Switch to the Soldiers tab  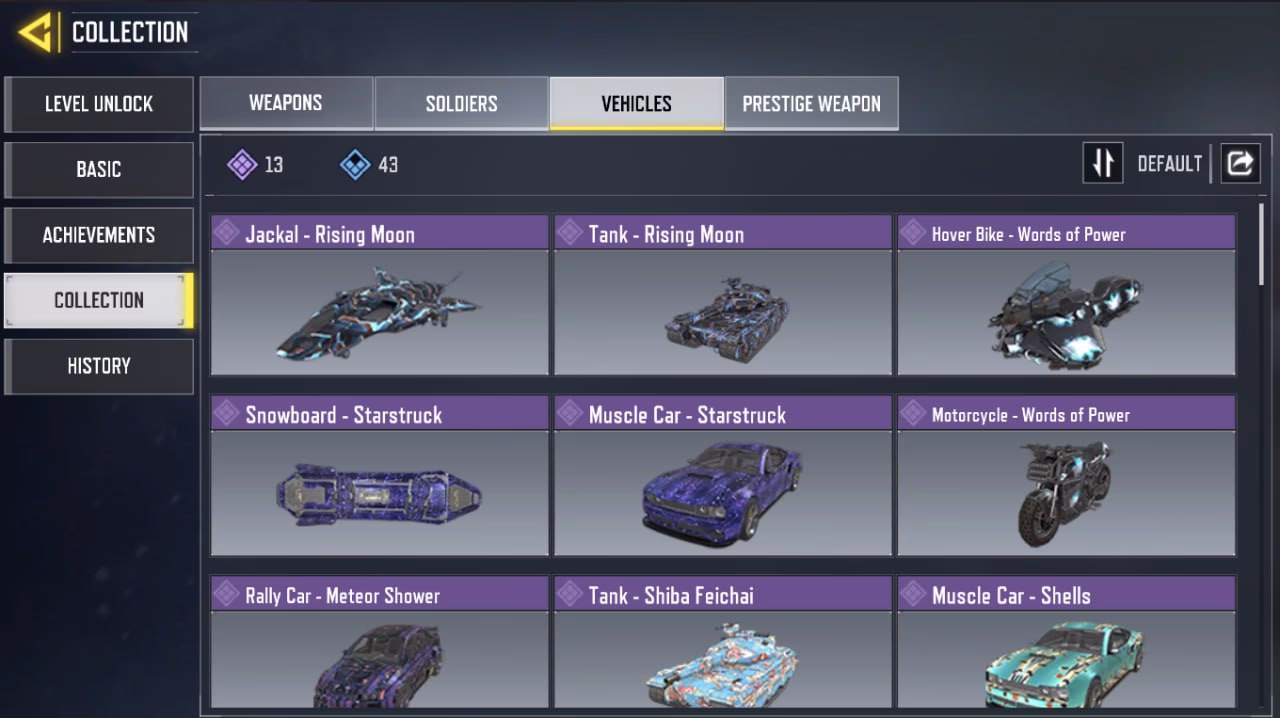pyautogui.click(x=461, y=103)
